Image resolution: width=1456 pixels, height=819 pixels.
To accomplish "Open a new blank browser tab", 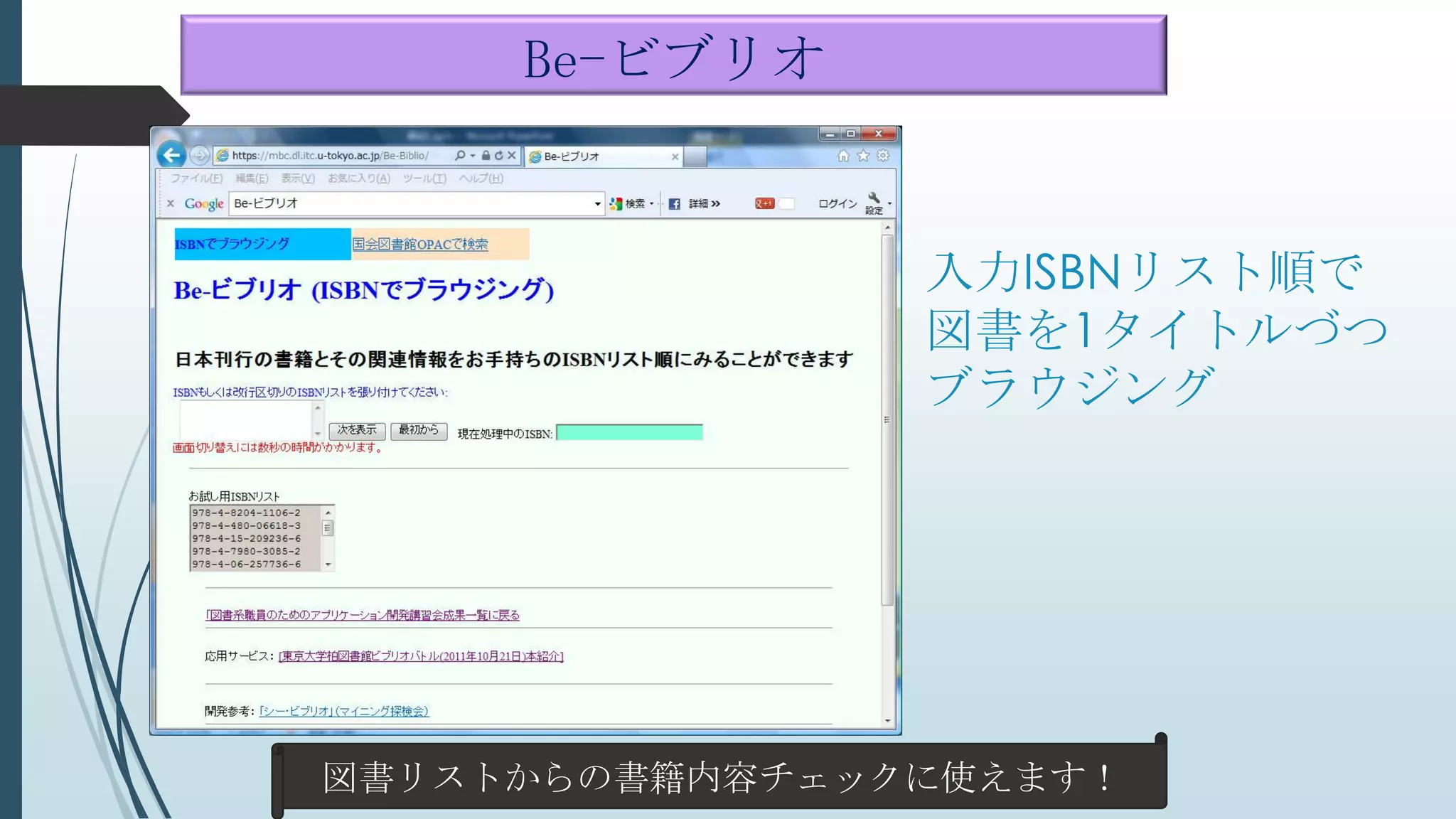I will (695, 156).
